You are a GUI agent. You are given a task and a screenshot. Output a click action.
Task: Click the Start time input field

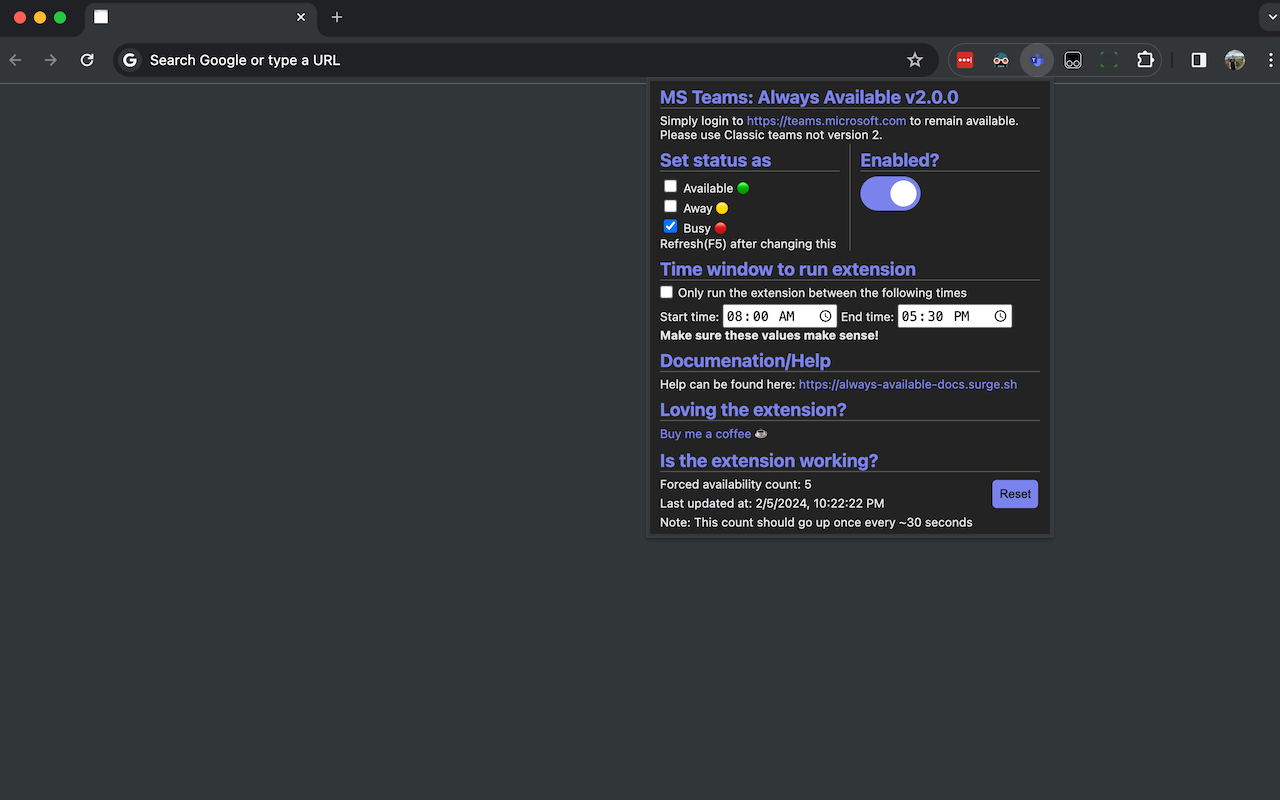tap(779, 316)
